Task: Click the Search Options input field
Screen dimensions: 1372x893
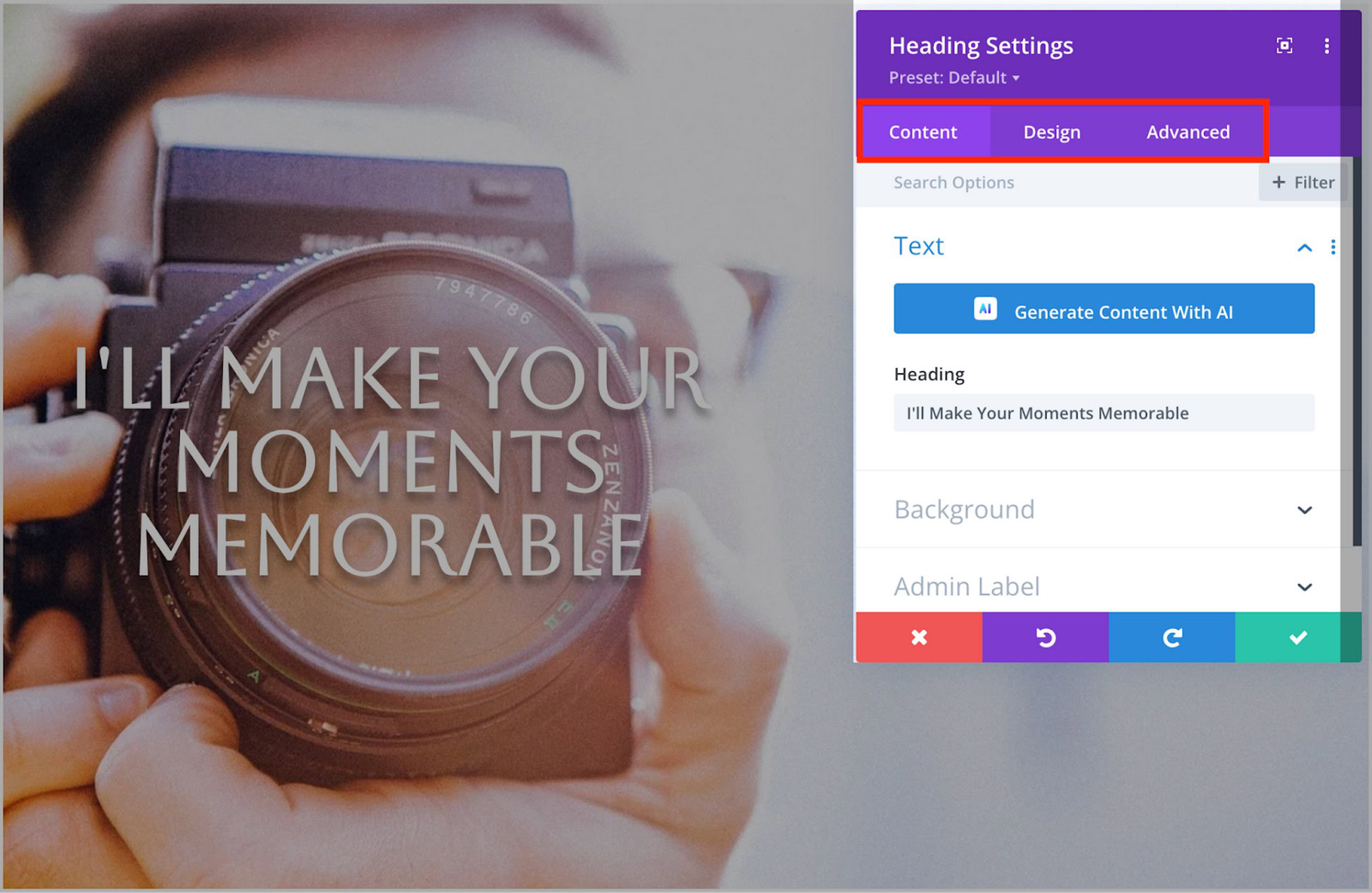Action: pos(1067,181)
